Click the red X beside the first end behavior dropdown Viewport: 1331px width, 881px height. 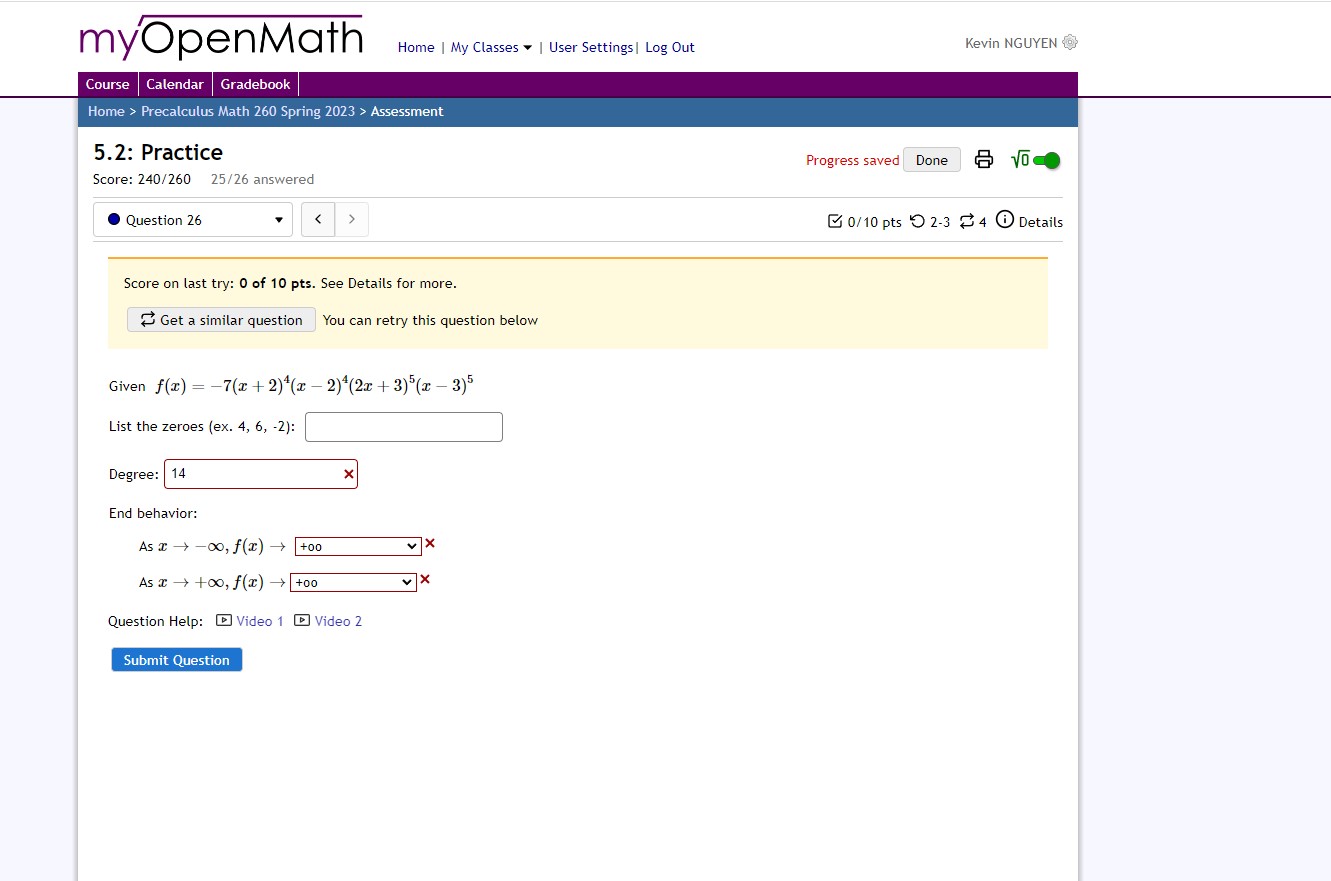pyautogui.click(x=429, y=543)
